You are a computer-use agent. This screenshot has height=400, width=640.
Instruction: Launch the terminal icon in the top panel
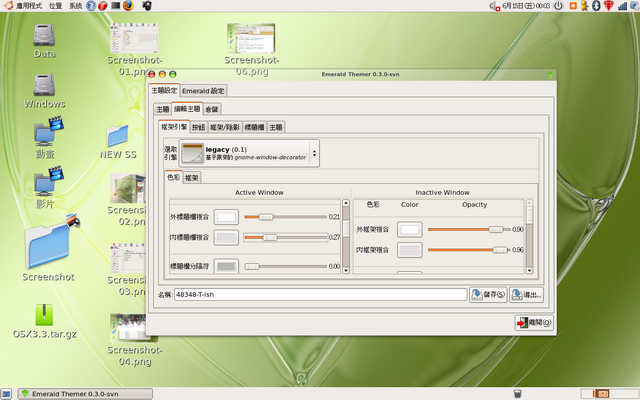tap(116, 6)
